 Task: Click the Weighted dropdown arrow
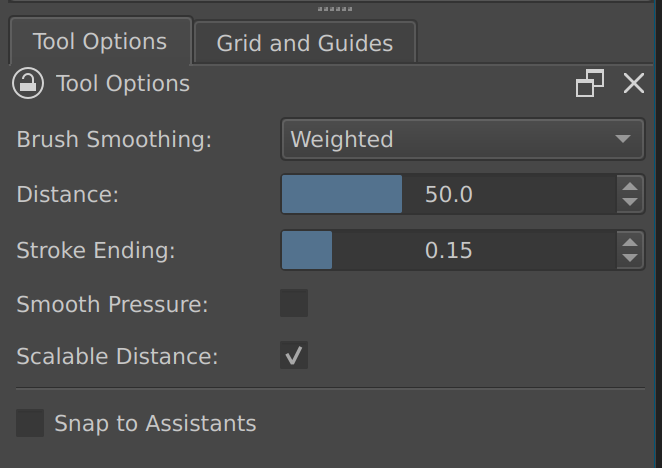pyautogui.click(x=623, y=139)
